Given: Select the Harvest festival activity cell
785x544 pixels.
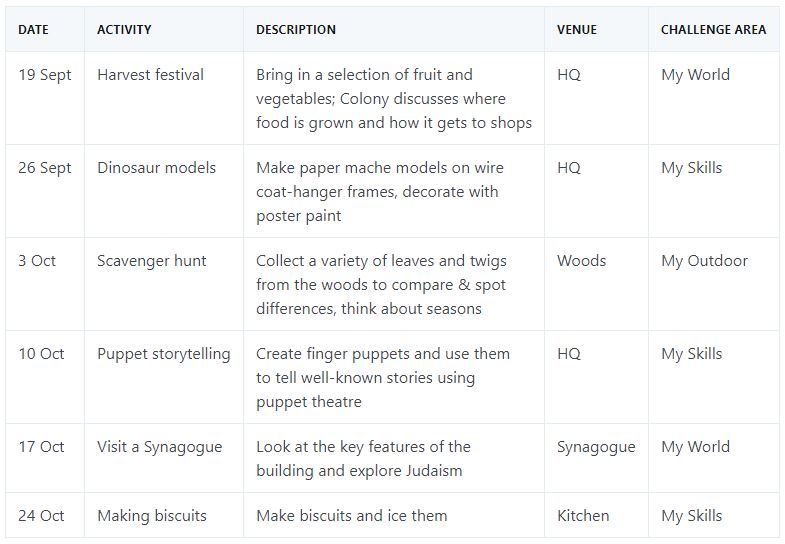Looking at the screenshot, I should [150, 75].
